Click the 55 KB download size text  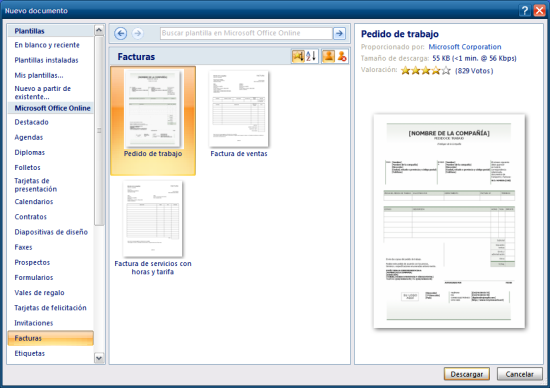point(474,58)
